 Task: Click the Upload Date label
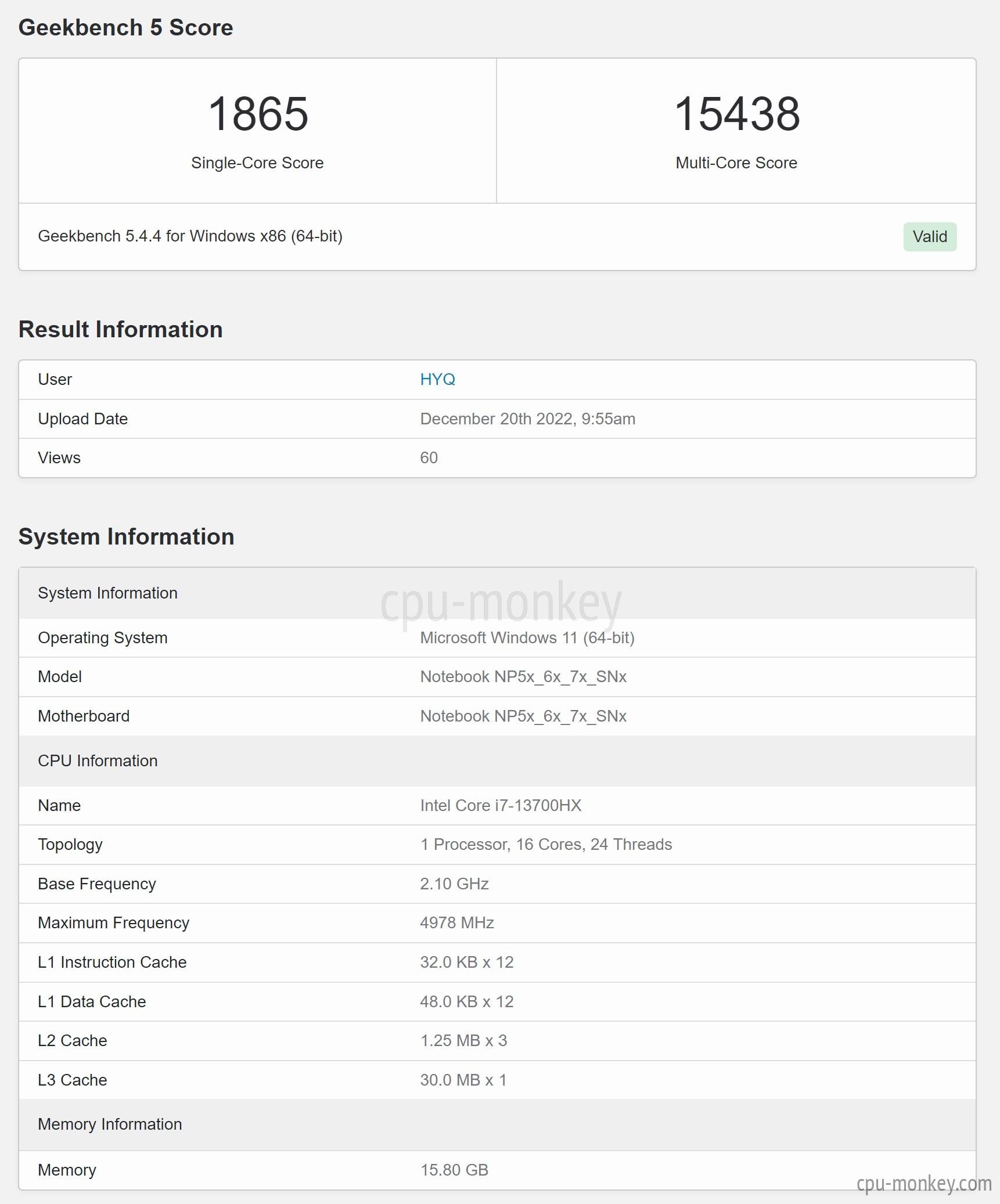(x=82, y=419)
